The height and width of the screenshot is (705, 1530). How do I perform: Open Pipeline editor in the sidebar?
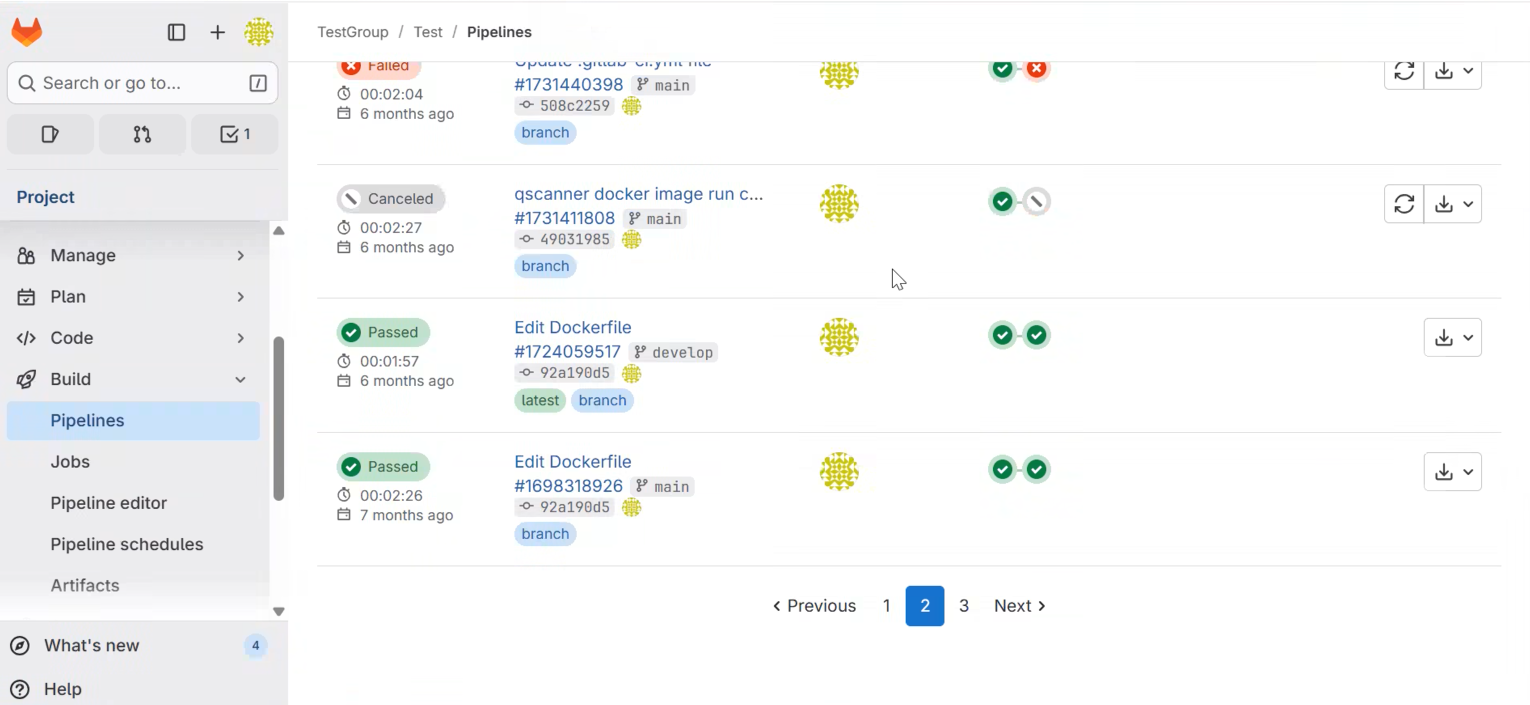133,503
